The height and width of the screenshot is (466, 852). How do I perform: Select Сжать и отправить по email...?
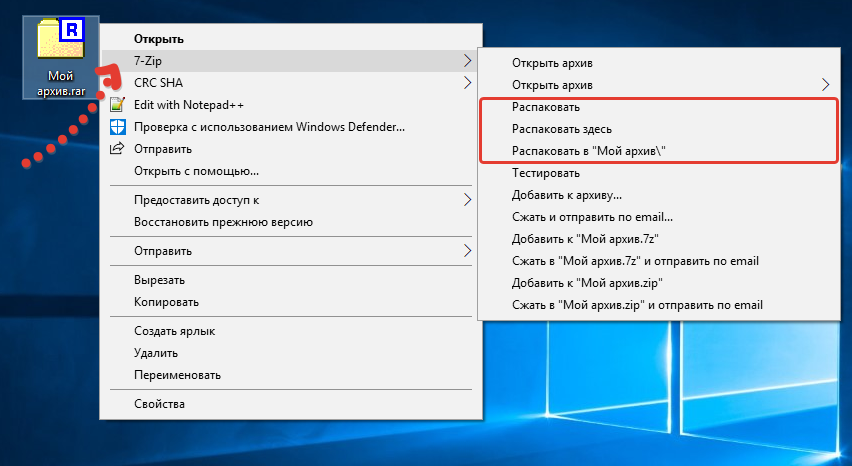pyautogui.click(x=659, y=217)
